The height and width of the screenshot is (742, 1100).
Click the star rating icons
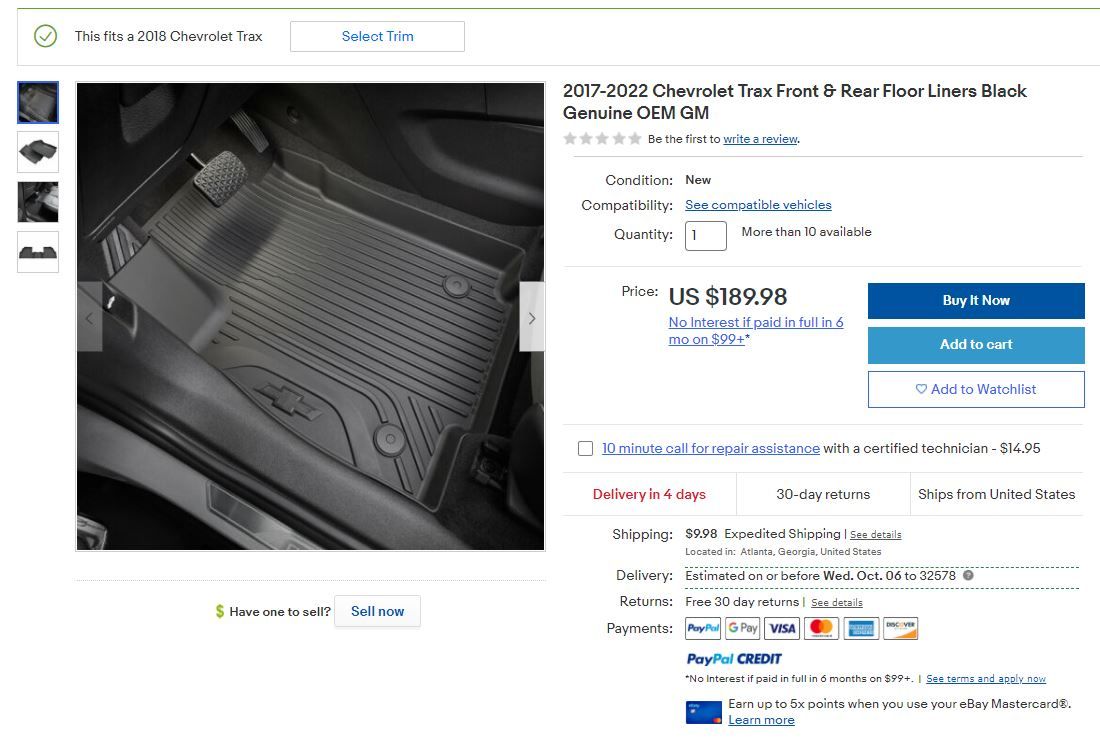603,139
